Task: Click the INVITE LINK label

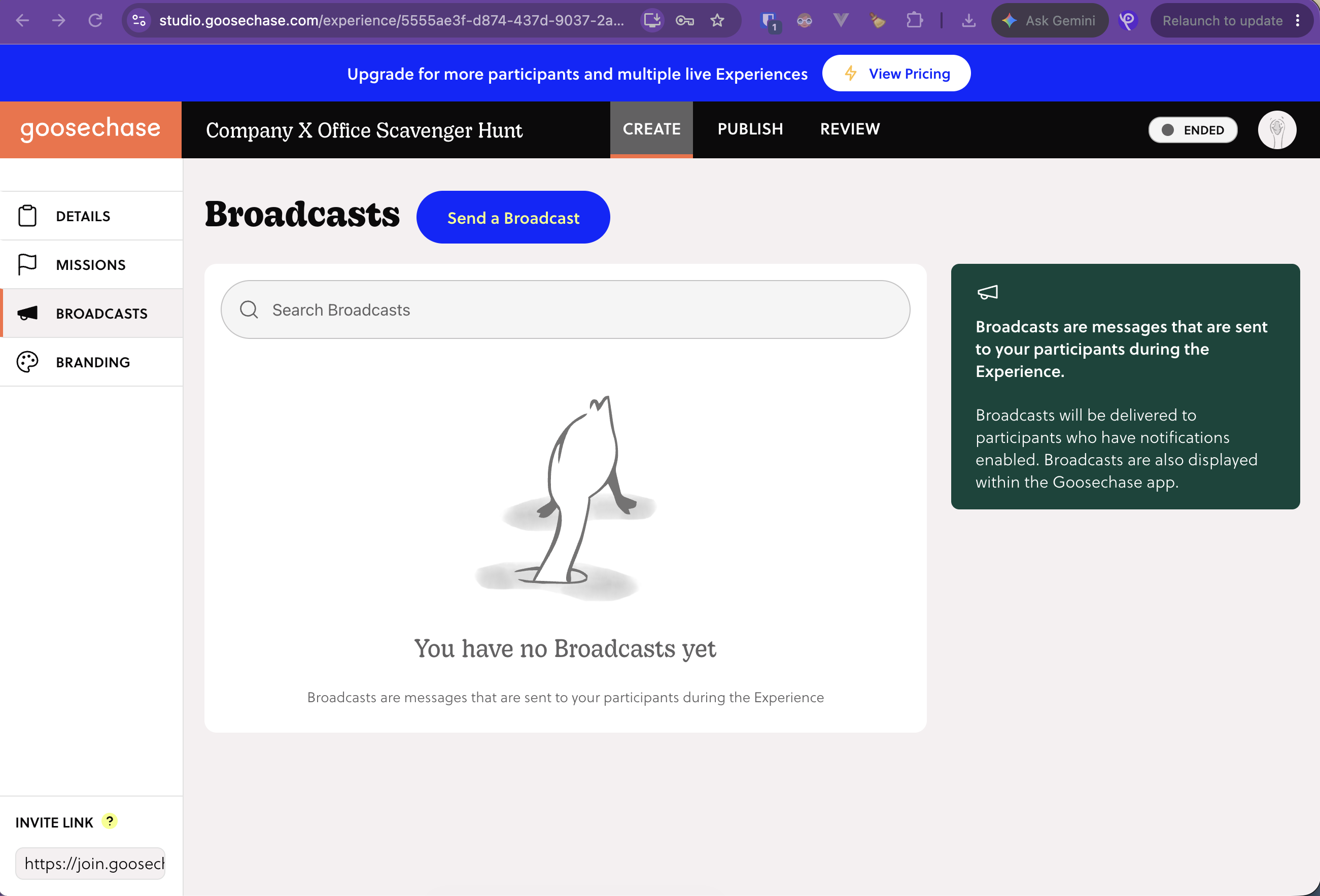Action: [x=54, y=823]
